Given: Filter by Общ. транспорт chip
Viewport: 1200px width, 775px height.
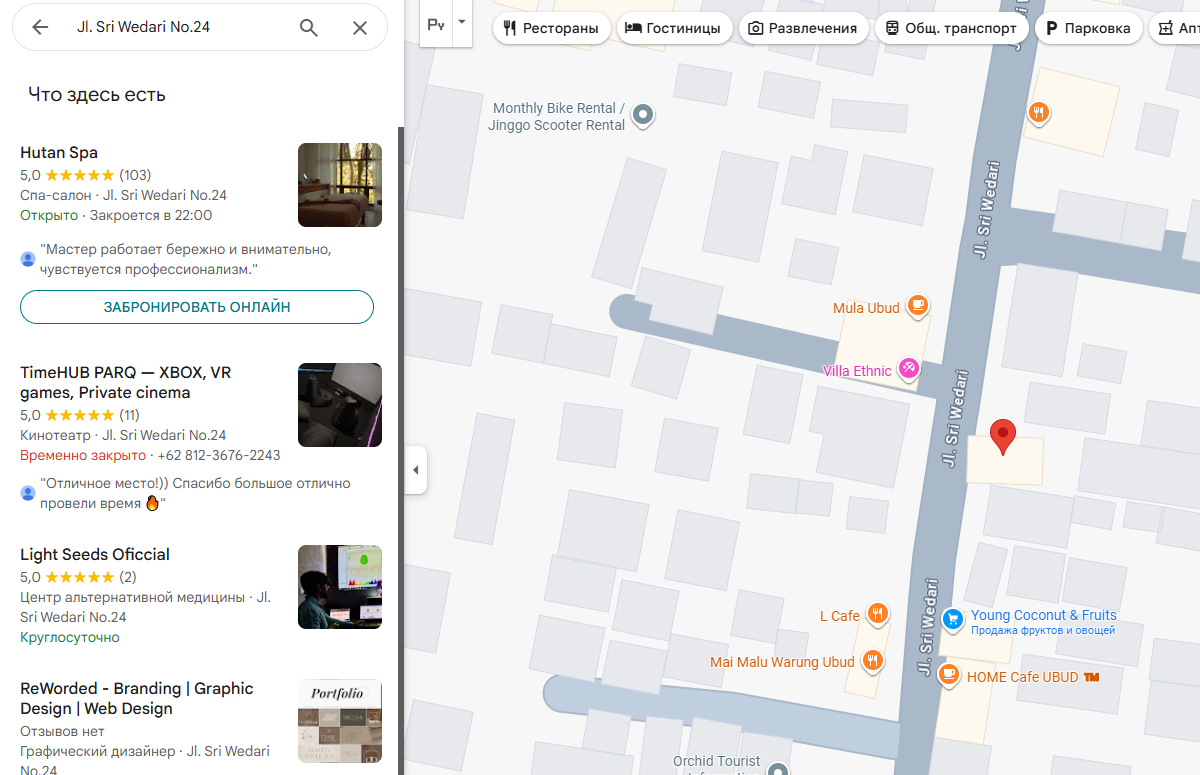Looking at the screenshot, I should click(951, 28).
